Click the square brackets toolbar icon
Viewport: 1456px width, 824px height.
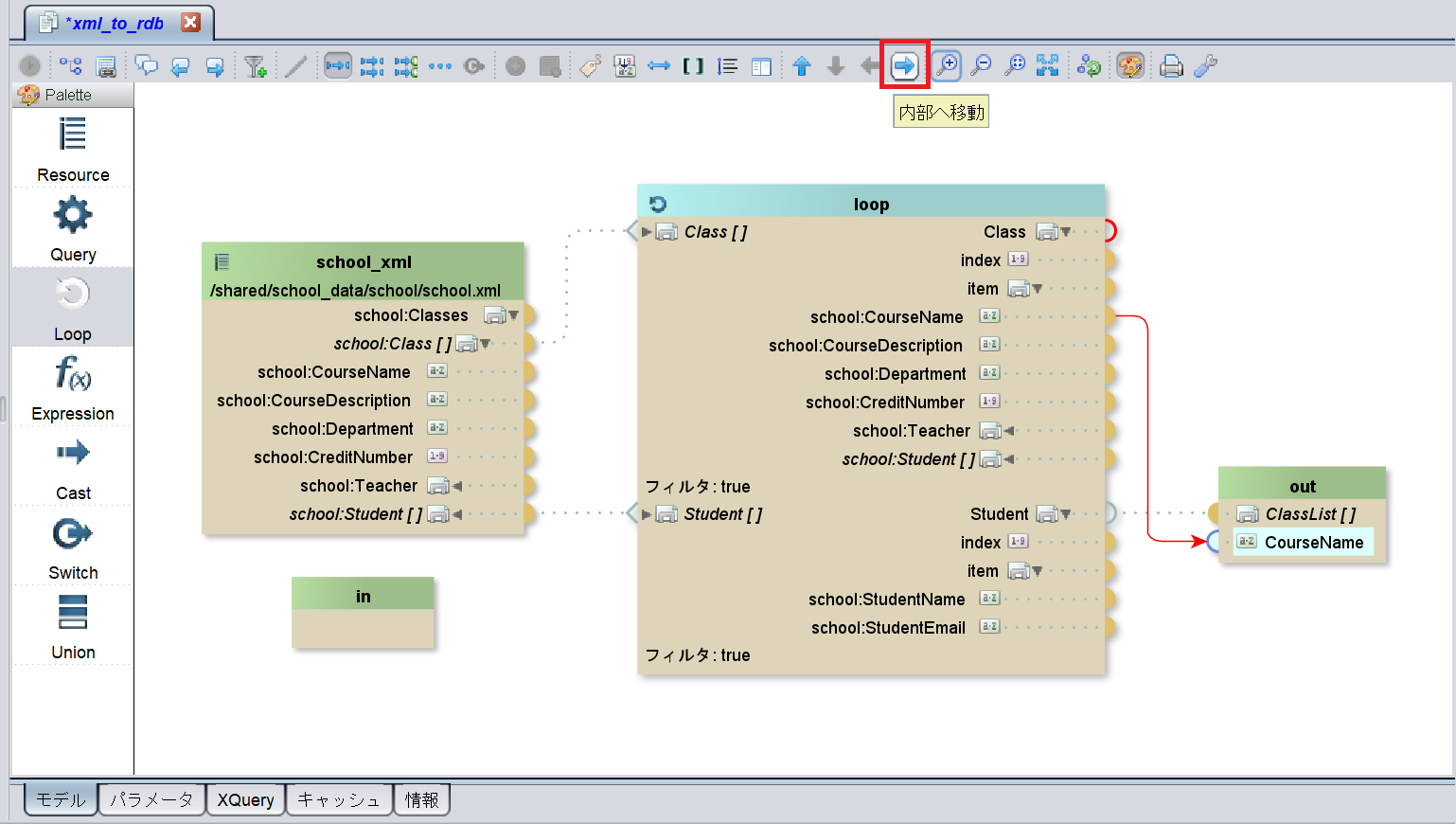693,65
